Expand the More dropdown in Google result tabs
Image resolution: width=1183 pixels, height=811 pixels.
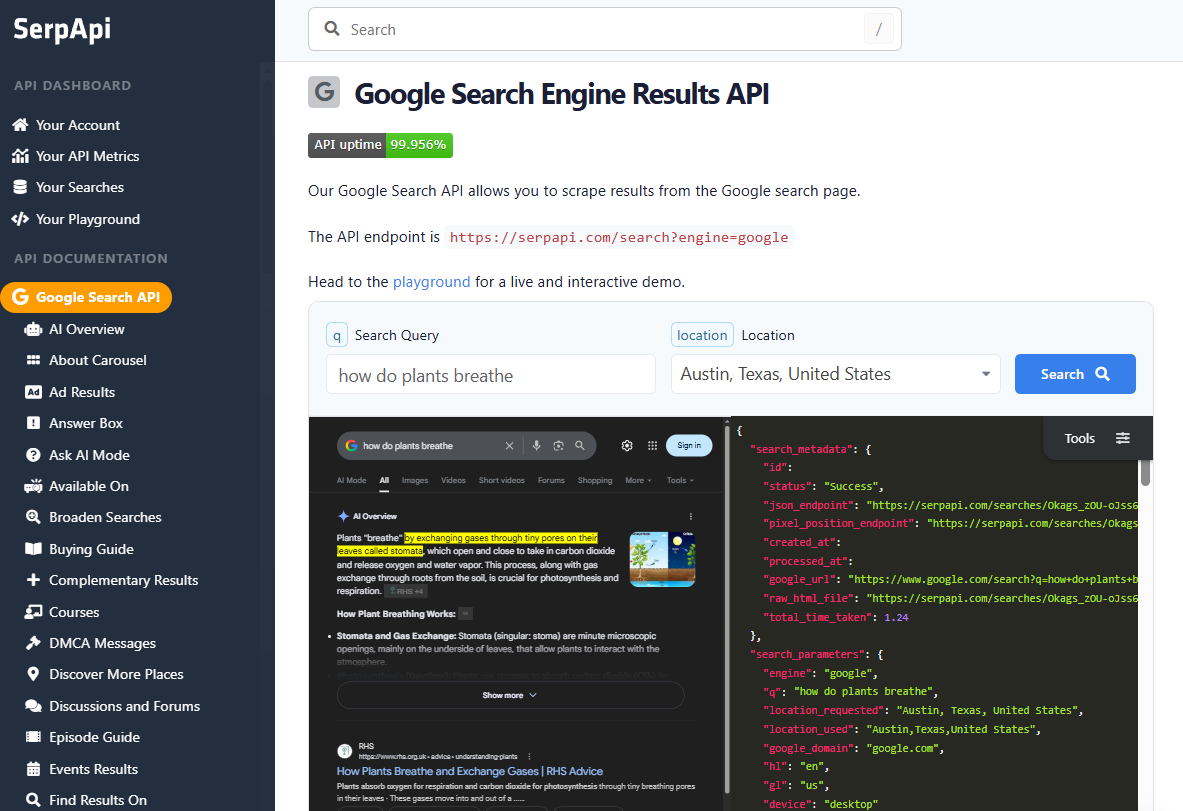[637, 480]
